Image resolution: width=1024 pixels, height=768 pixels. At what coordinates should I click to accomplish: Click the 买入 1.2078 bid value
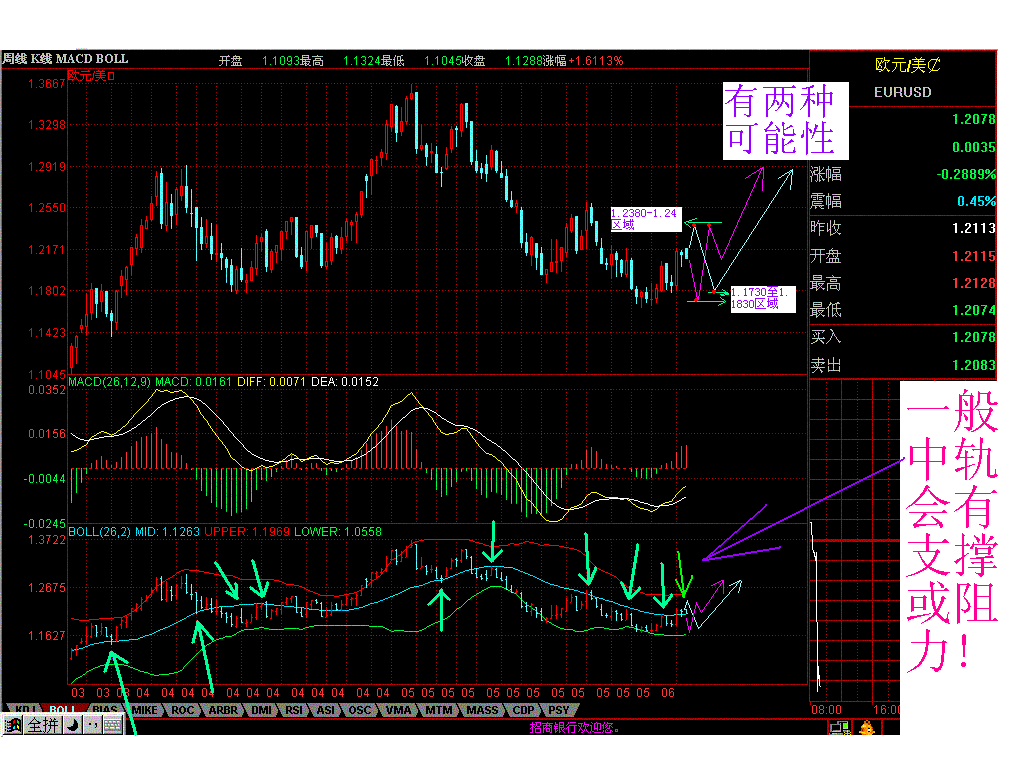[x=973, y=337]
